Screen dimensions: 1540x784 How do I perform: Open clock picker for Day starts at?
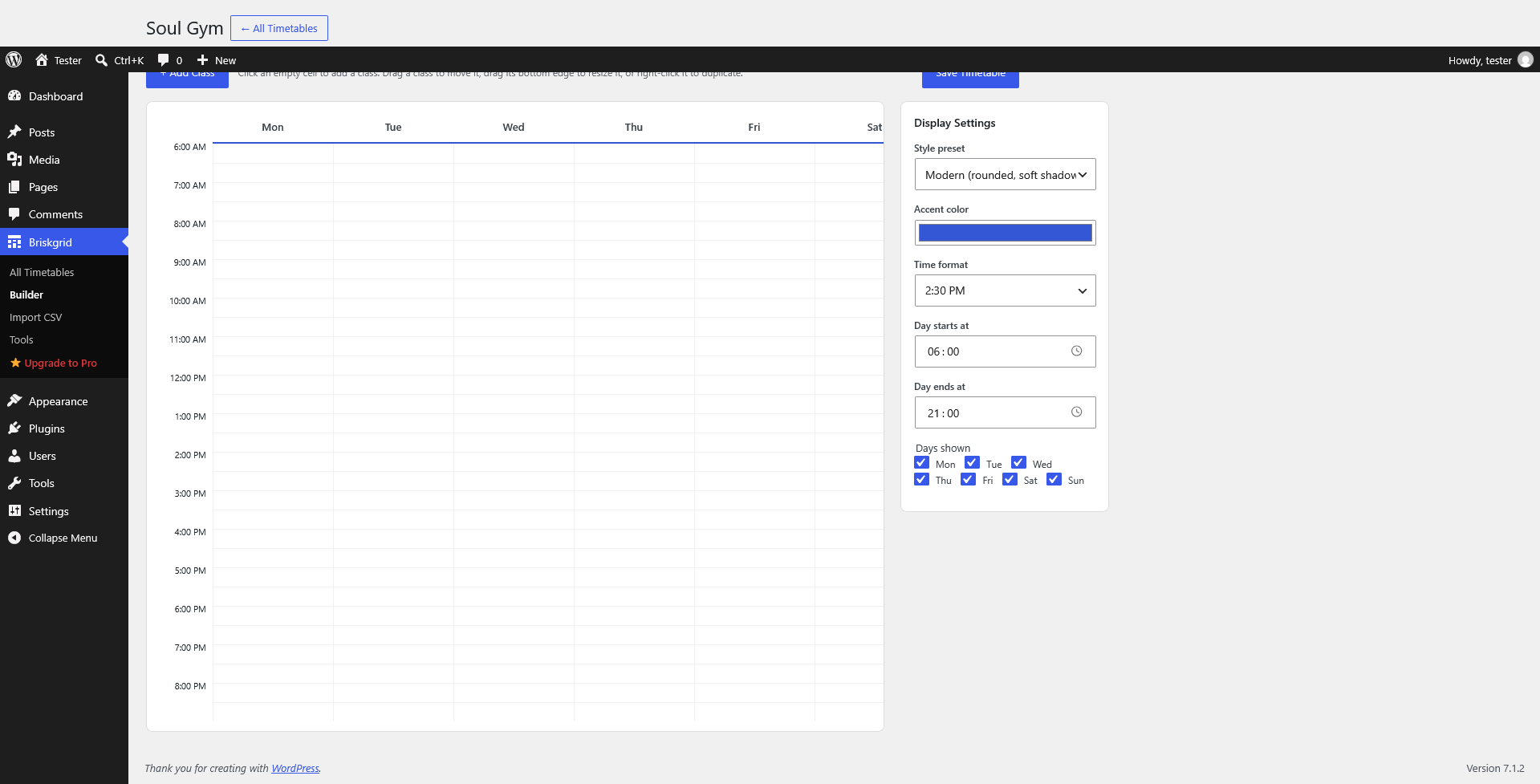(1077, 351)
